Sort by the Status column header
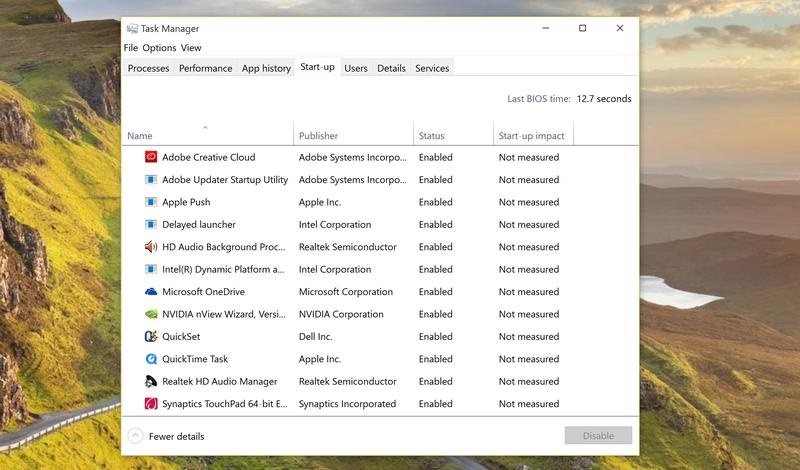This screenshot has width=800, height=470. pos(432,136)
